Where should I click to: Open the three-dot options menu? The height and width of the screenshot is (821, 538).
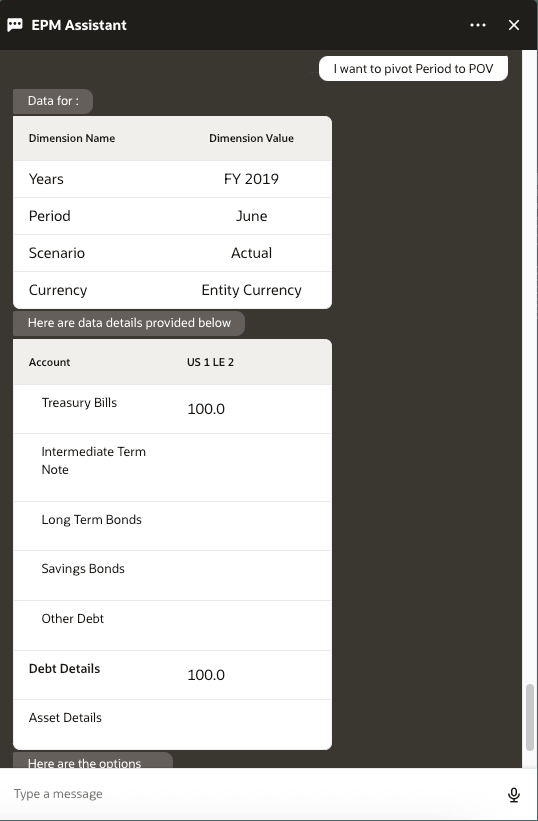tap(478, 25)
